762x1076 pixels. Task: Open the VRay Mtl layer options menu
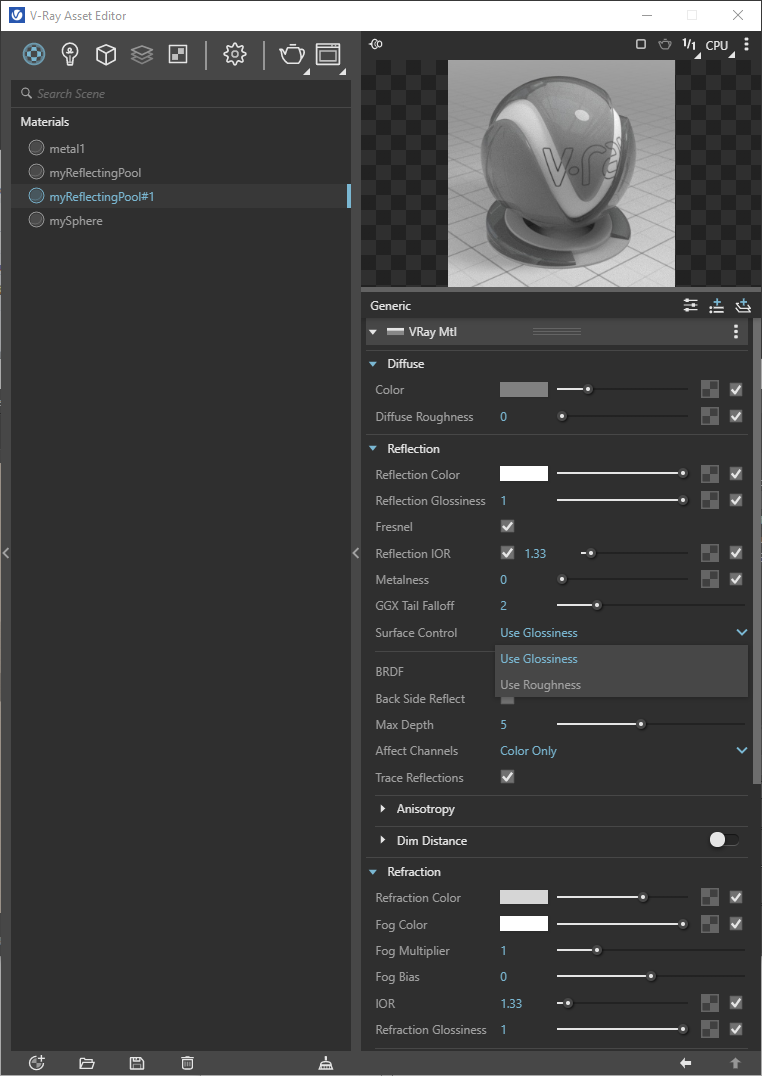tap(736, 332)
